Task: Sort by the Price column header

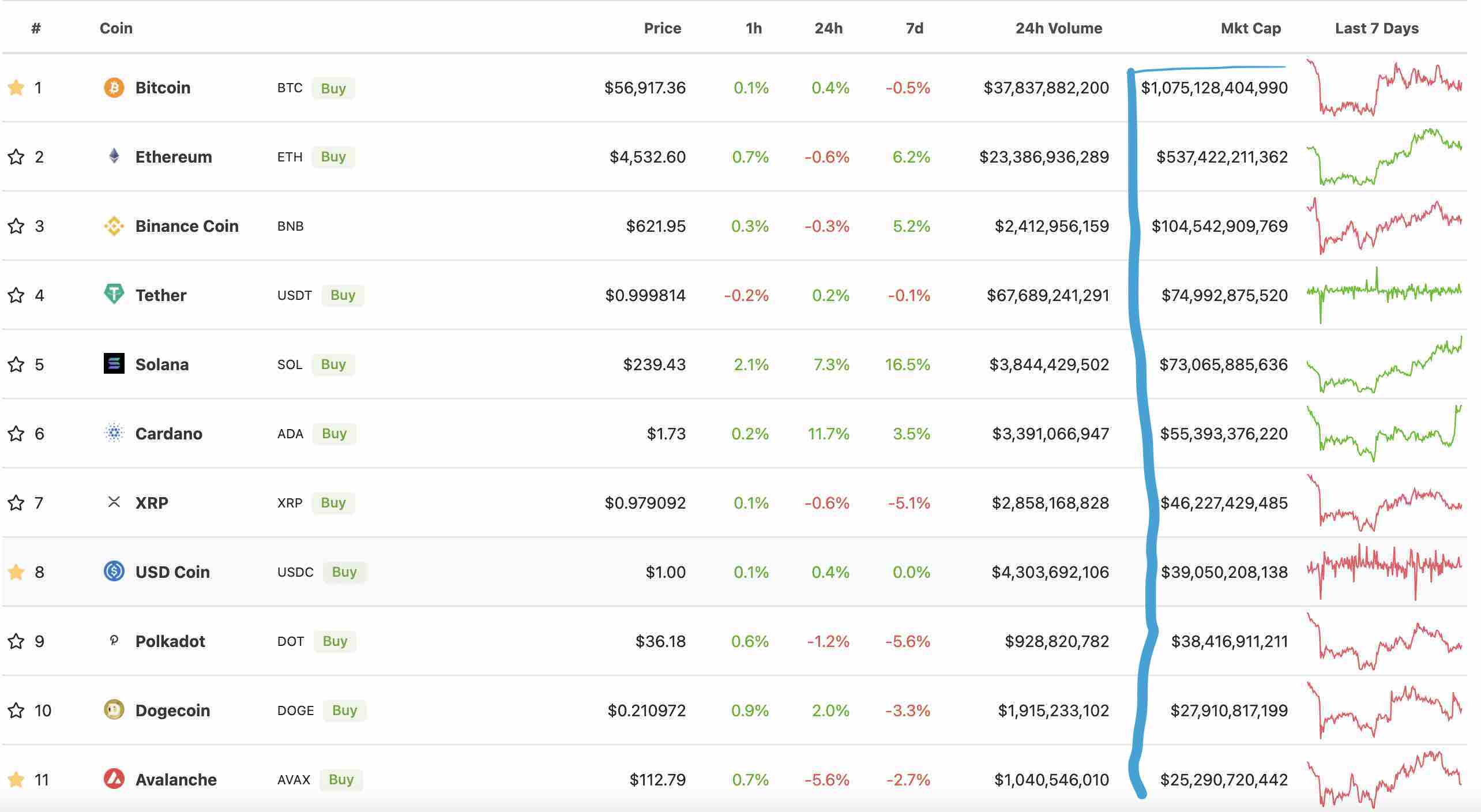Action: pos(663,28)
